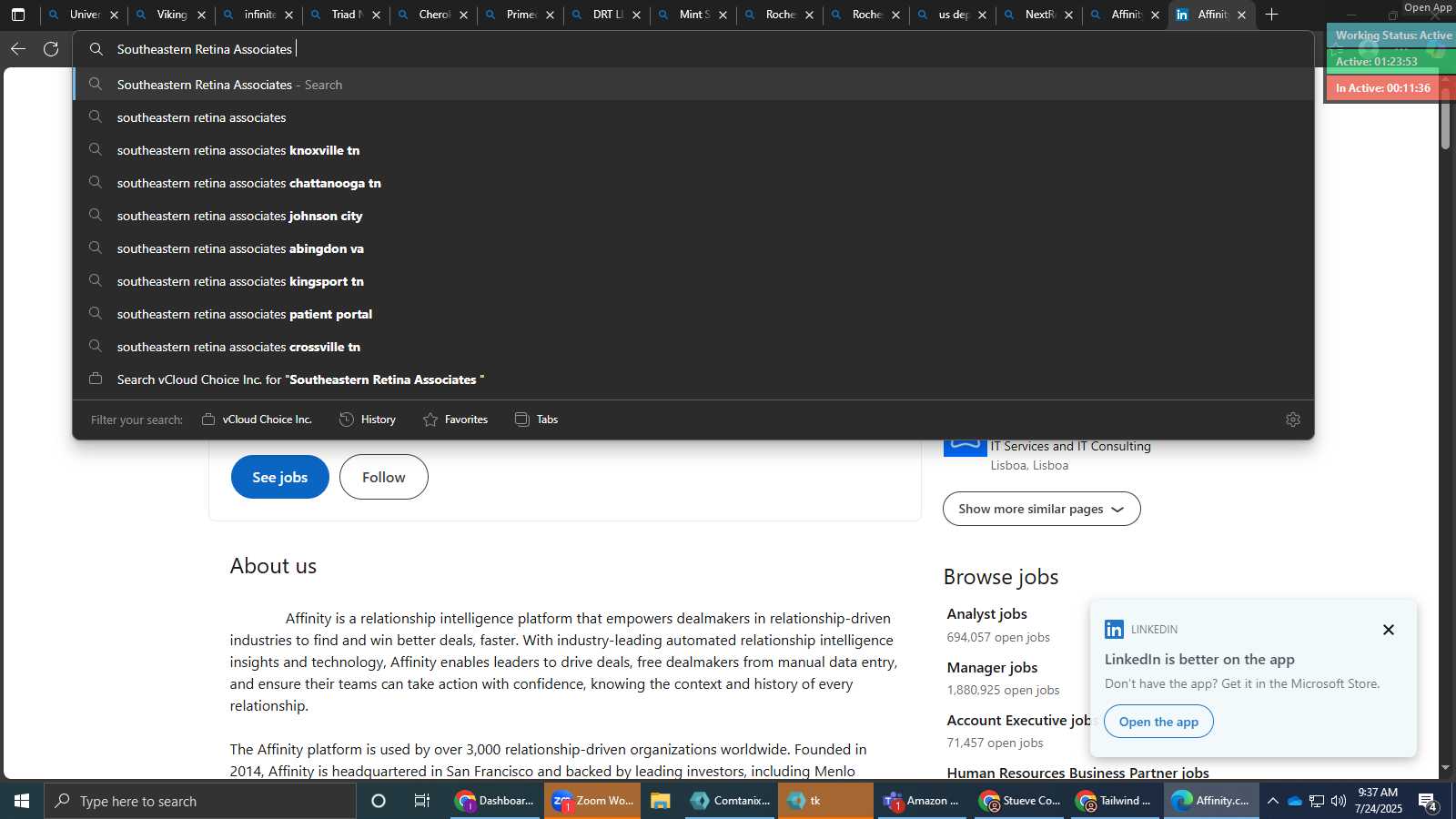Viewport: 1456px width, 819px height.
Task: Open Task View icon in taskbar
Action: (x=422, y=801)
